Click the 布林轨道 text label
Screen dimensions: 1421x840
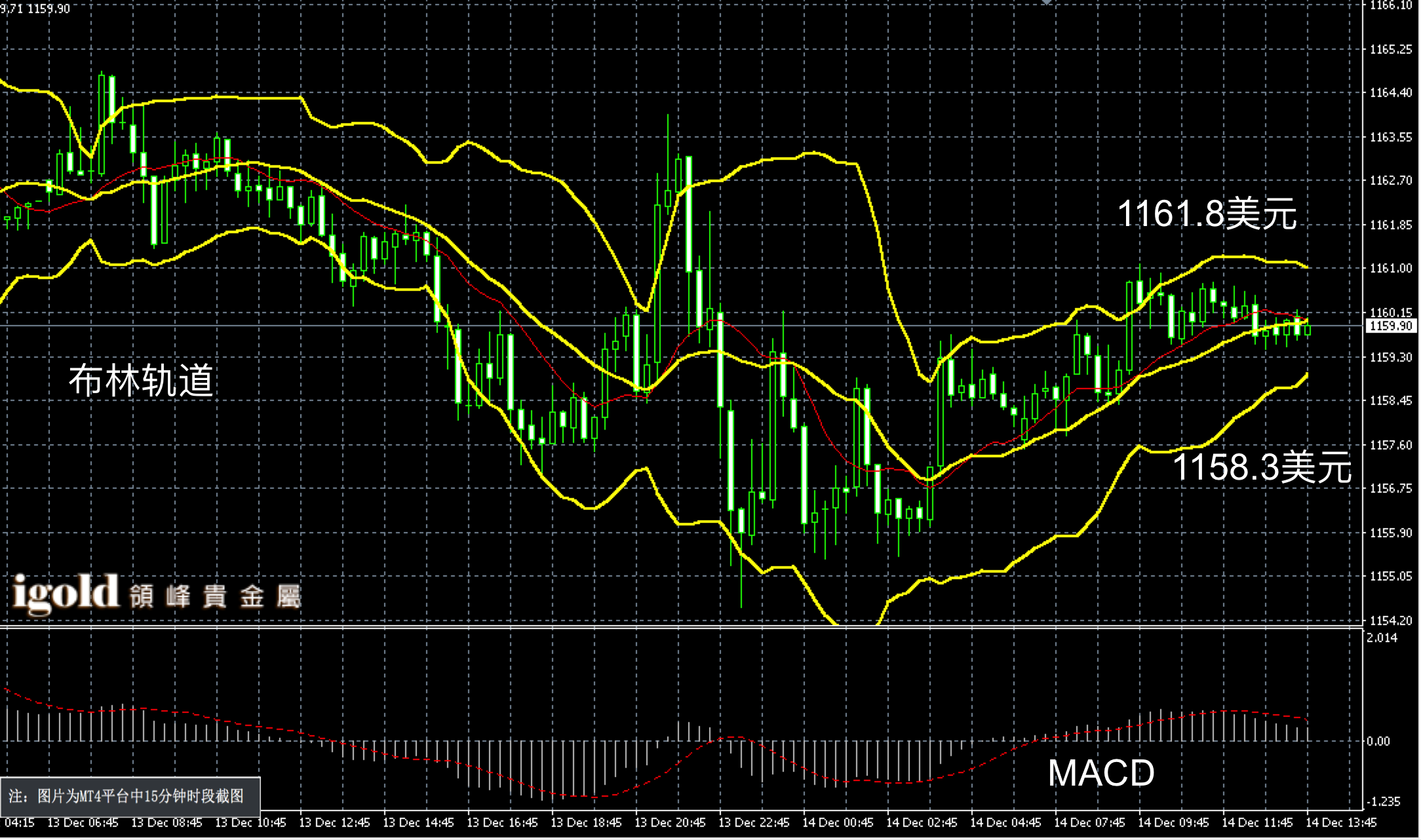[x=141, y=380]
